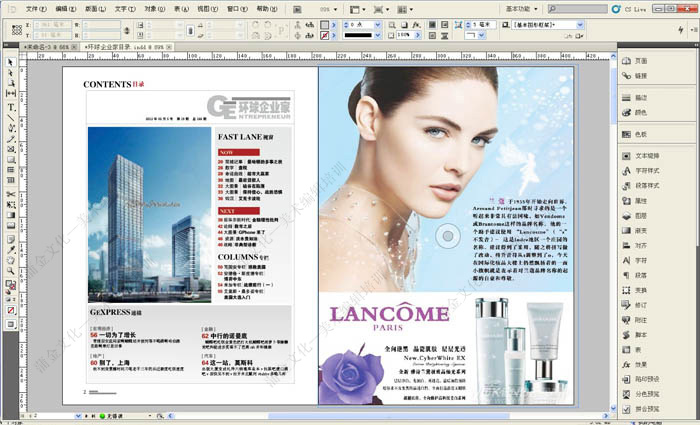Viewport: 700px width, 425px height.
Task: Expand the stroke style dropdown
Action: coord(378,35)
